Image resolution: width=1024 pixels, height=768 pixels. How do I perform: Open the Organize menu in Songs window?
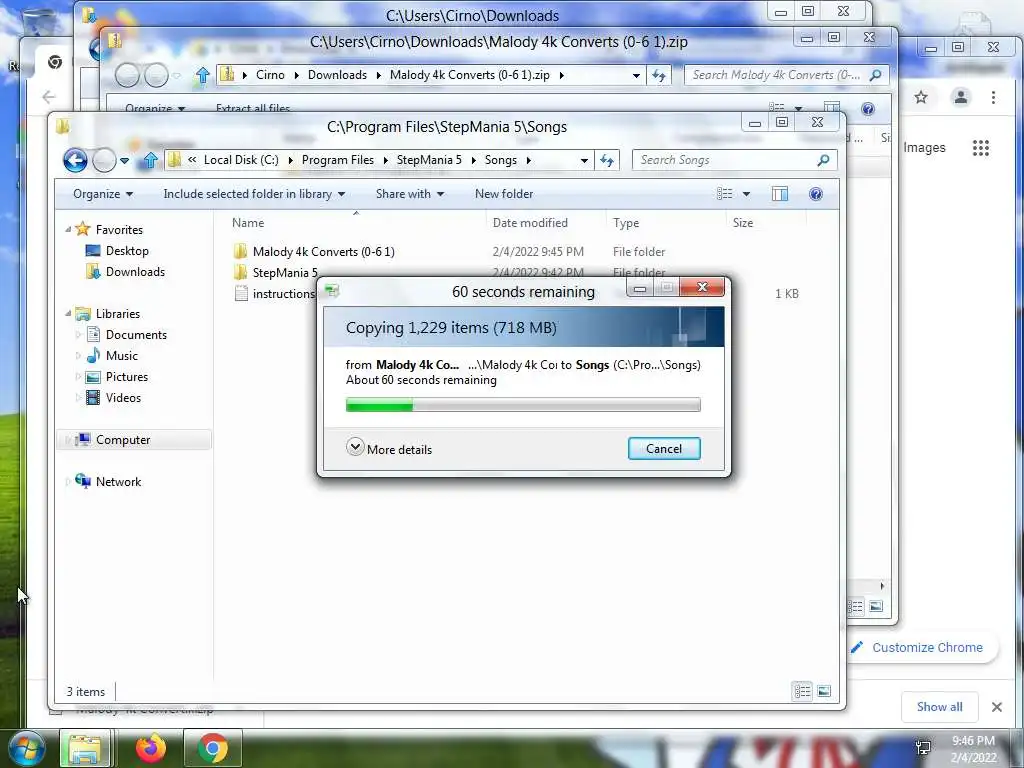(x=103, y=194)
